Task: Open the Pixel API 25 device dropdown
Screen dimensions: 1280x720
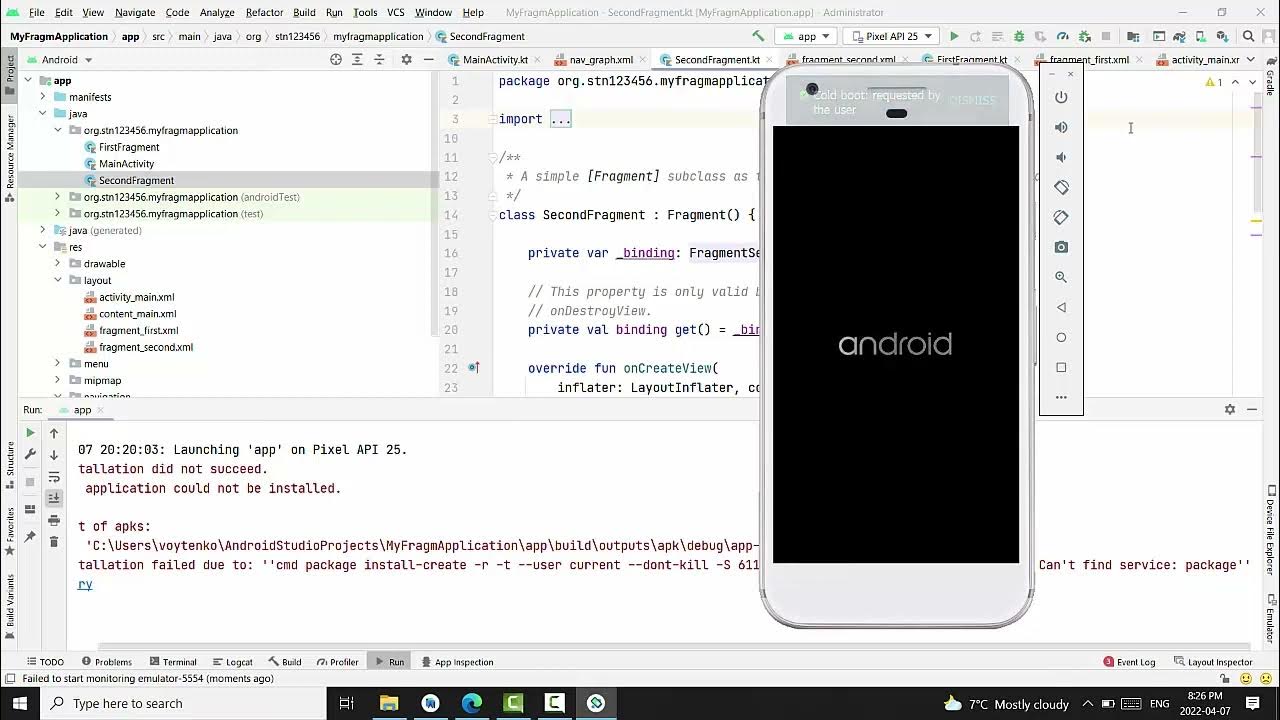Action: pyautogui.click(x=892, y=36)
